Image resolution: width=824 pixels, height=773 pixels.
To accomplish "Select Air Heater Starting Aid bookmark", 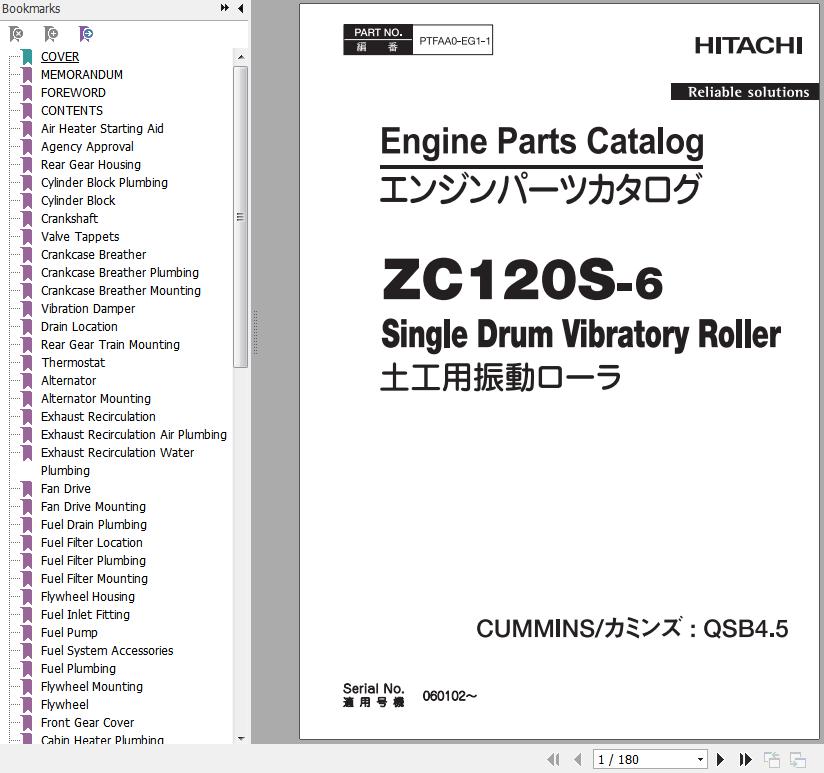I will pyautogui.click(x=102, y=129).
